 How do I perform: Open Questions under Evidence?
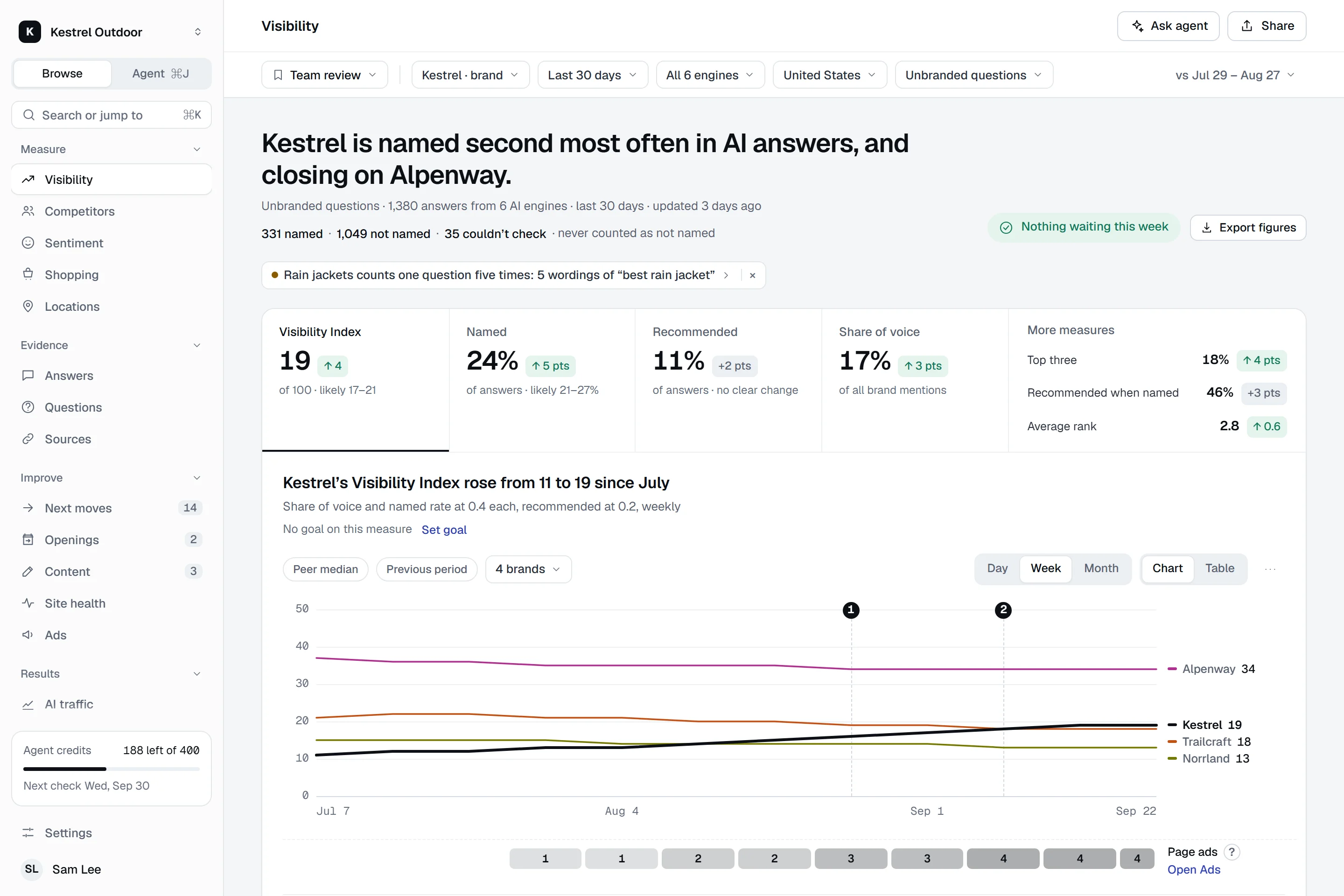pos(112,407)
